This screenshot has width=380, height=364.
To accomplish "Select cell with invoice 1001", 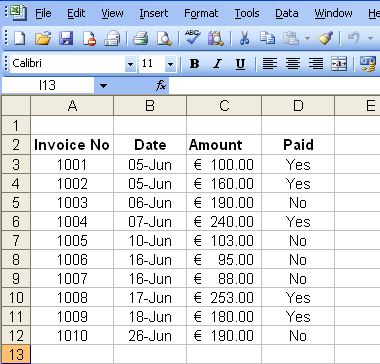I will point(72,164).
